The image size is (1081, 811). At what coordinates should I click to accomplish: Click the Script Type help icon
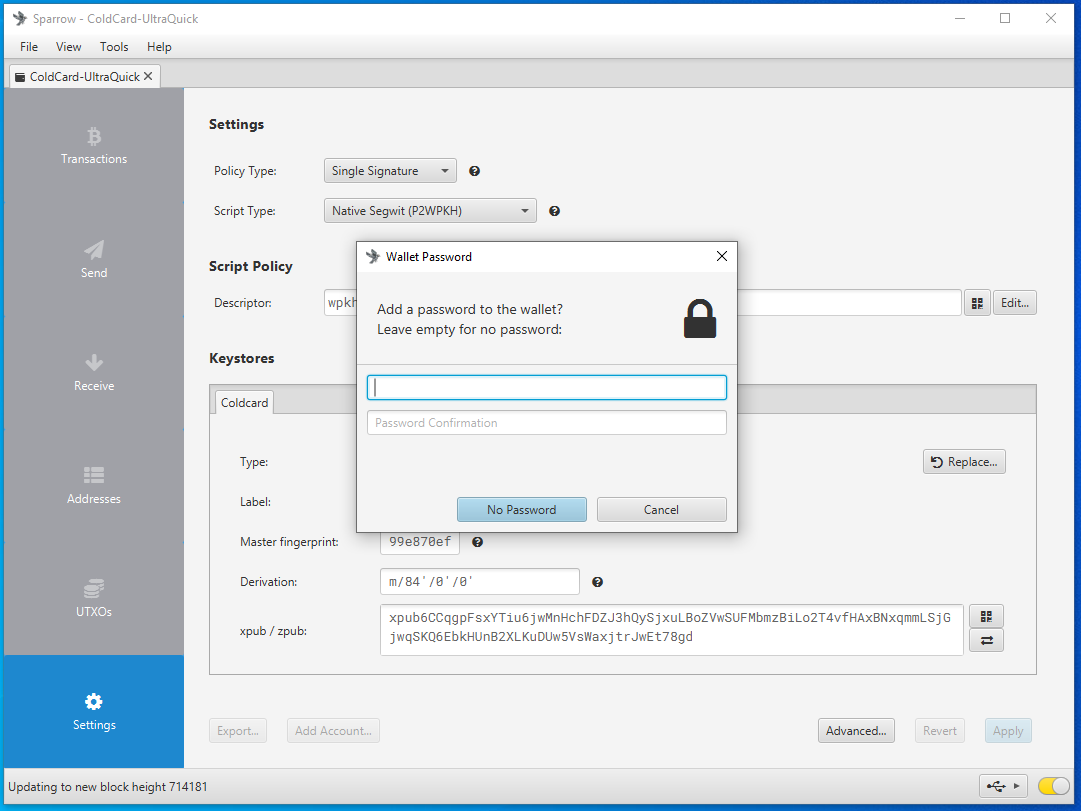click(x=554, y=211)
